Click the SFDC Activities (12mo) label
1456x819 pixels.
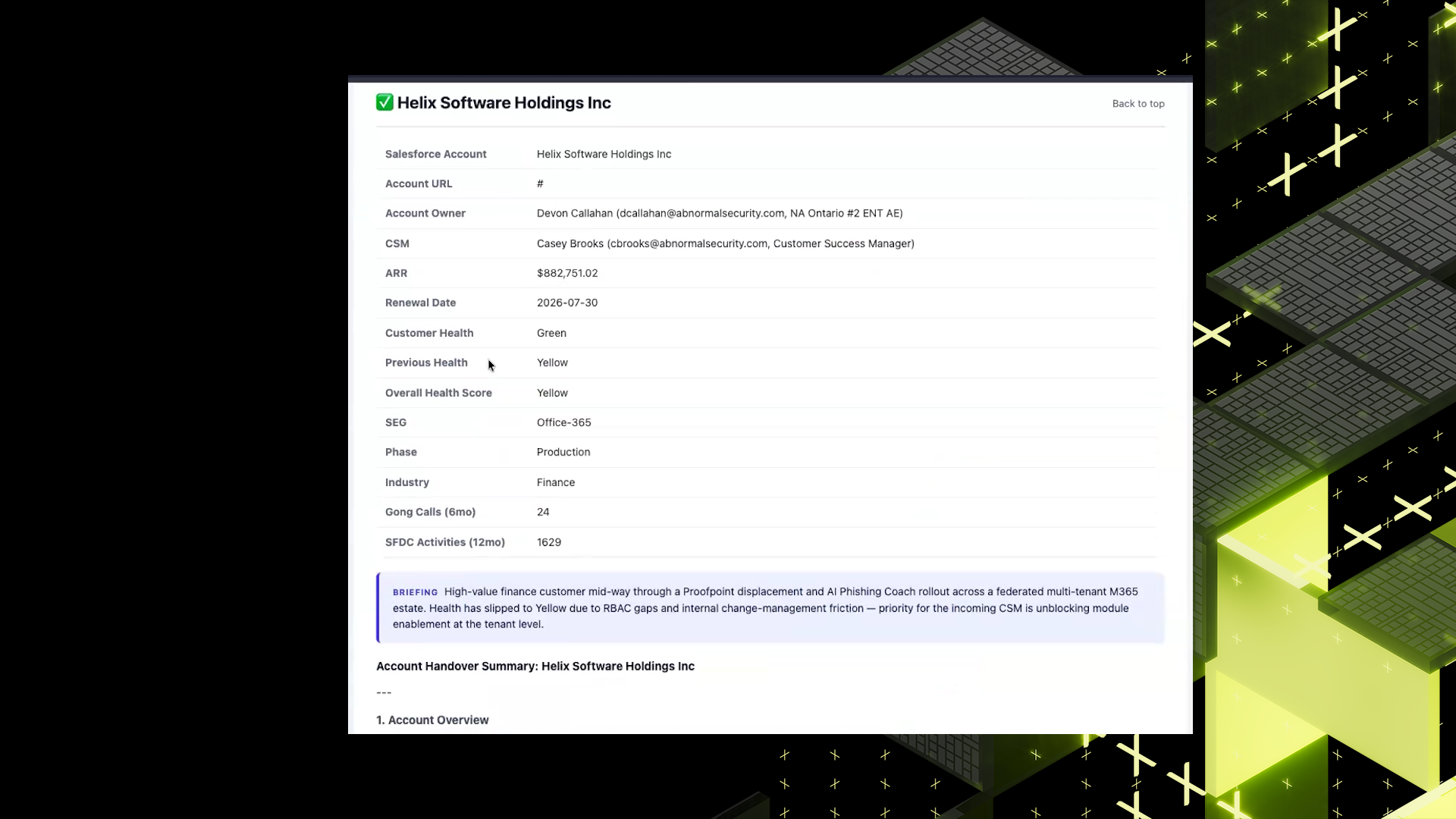(445, 542)
